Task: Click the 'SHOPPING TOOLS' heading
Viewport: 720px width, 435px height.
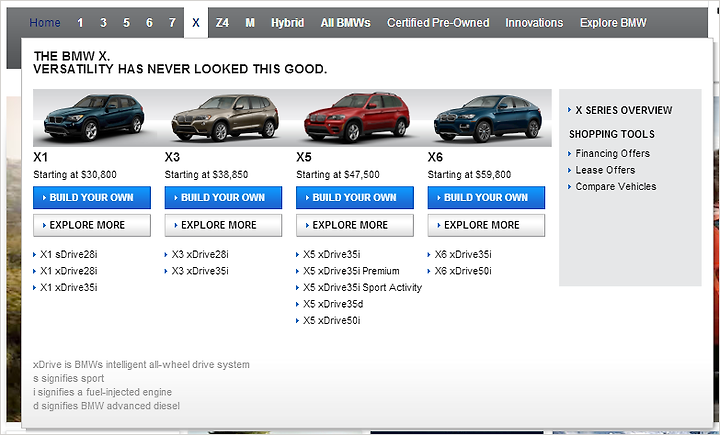Action: tap(612, 134)
